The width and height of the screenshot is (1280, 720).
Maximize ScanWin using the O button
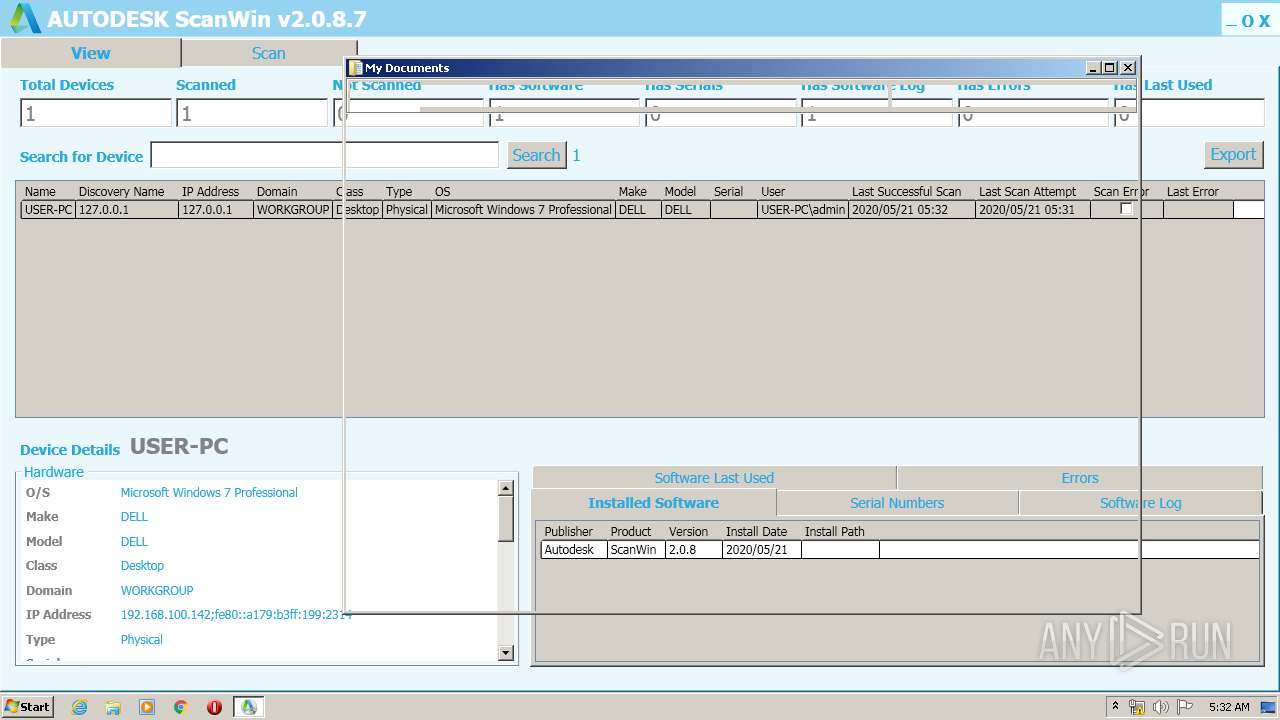[x=1248, y=21]
